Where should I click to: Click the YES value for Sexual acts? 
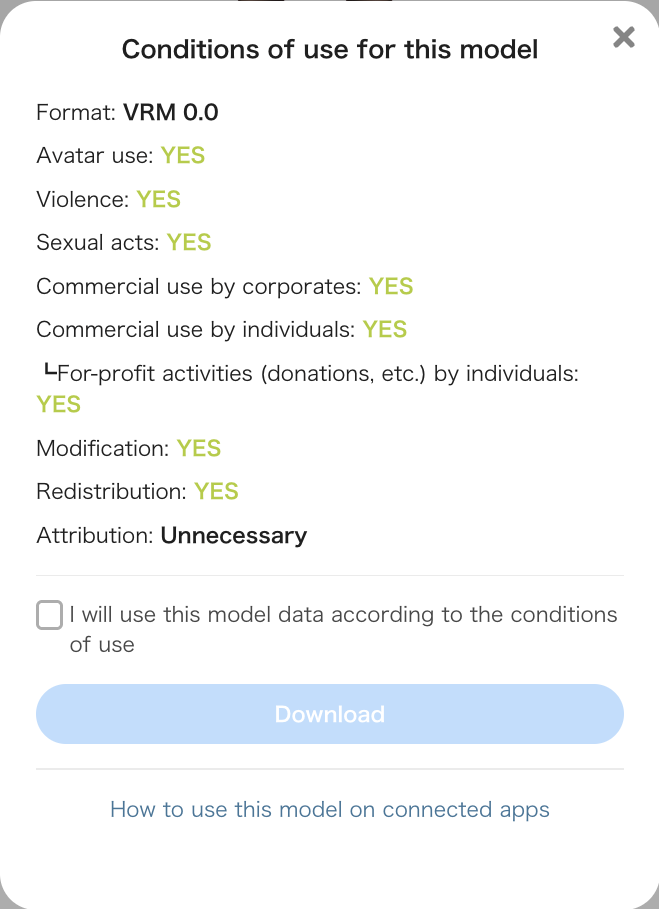(x=189, y=242)
